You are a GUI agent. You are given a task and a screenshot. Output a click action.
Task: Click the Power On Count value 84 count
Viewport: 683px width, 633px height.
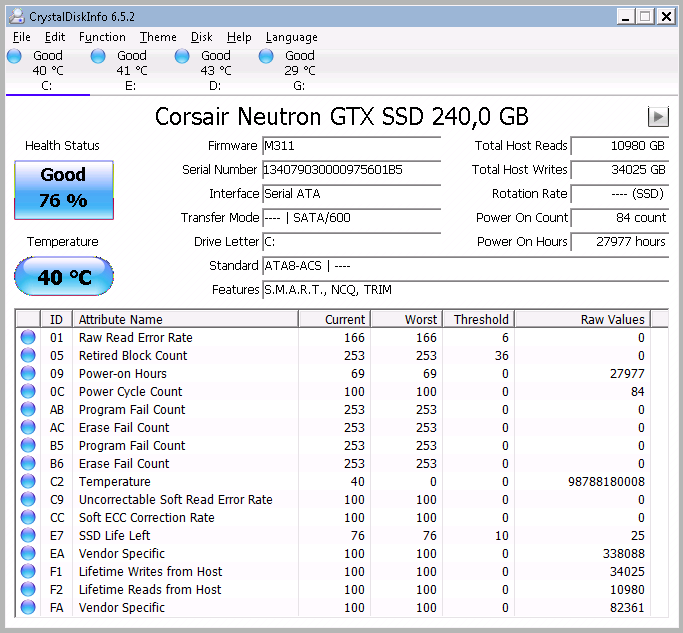620,218
